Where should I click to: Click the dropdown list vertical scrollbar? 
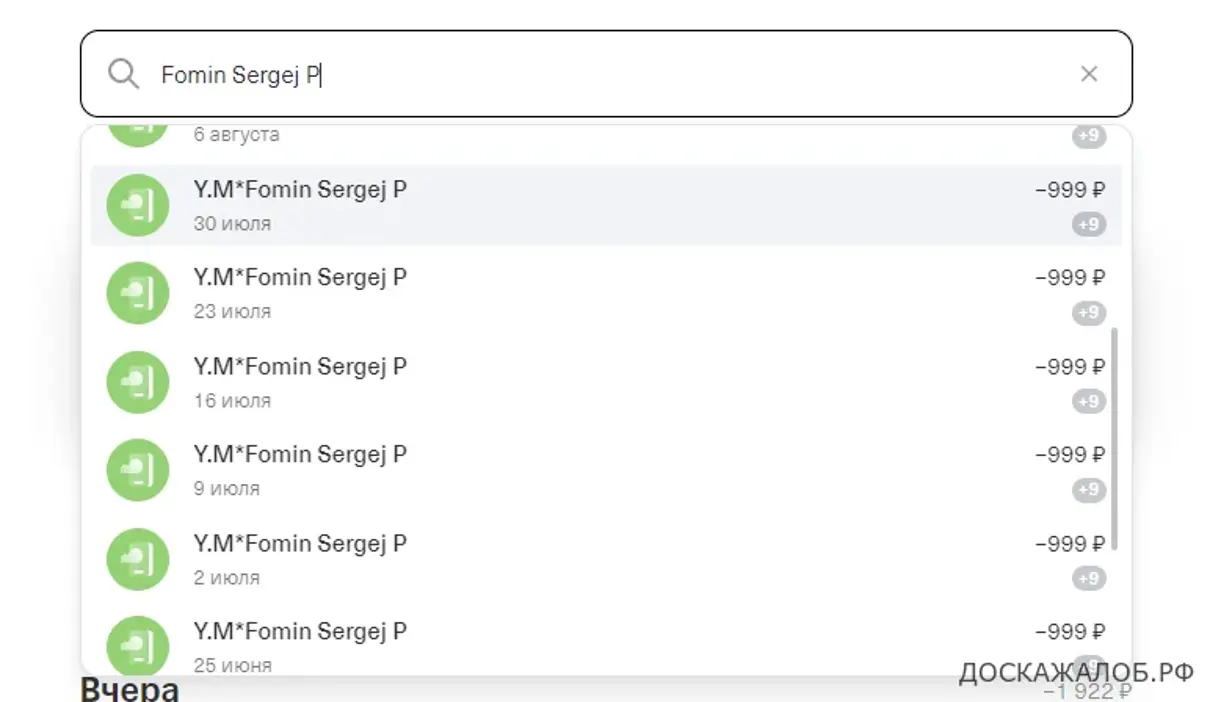[x=1115, y=439]
